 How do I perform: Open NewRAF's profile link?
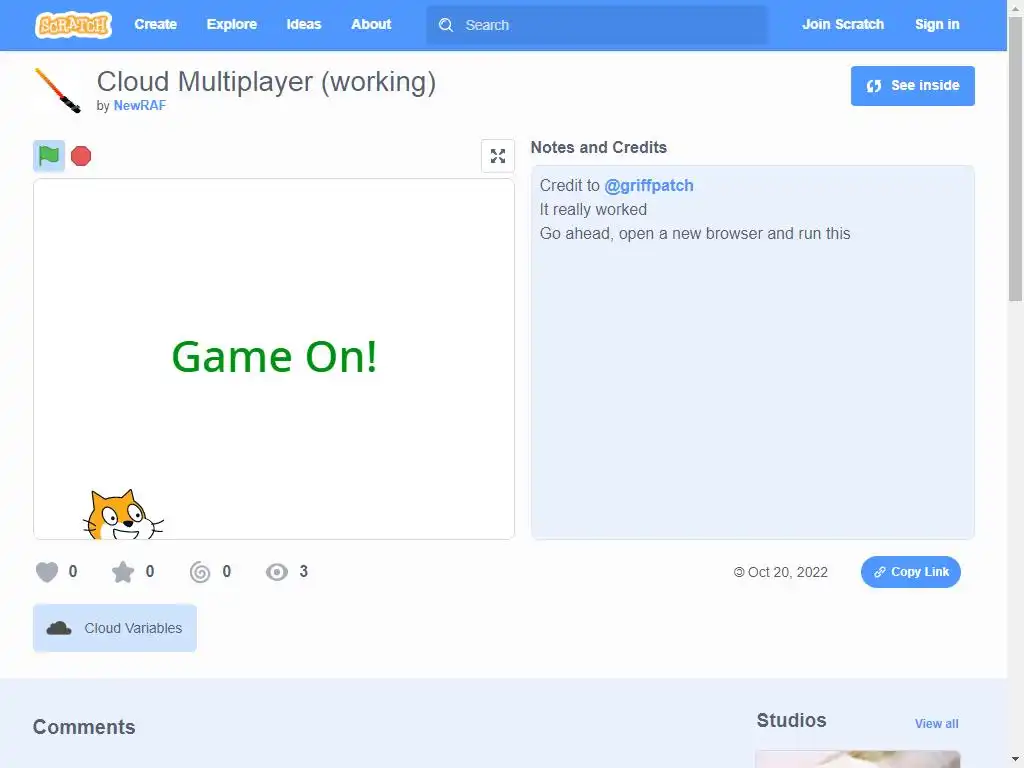[140, 106]
